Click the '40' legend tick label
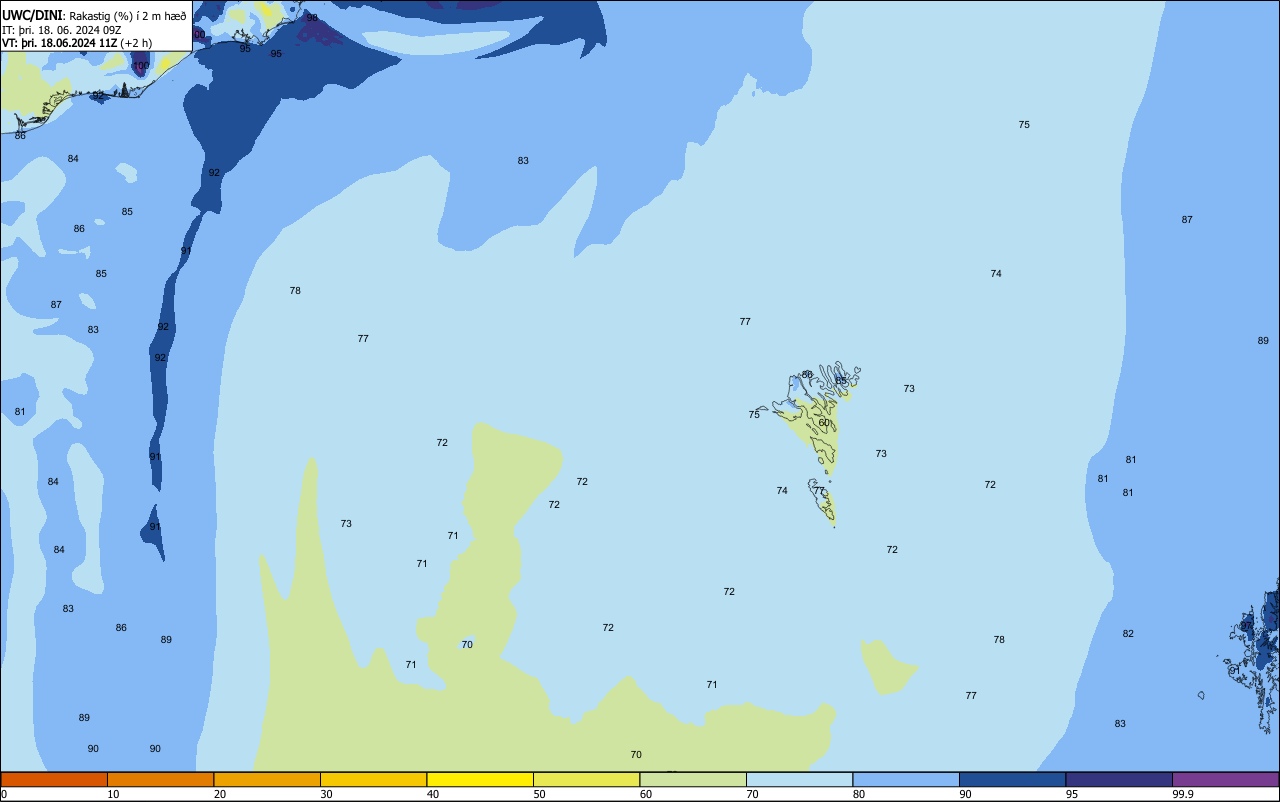 click(x=433, y=794)
